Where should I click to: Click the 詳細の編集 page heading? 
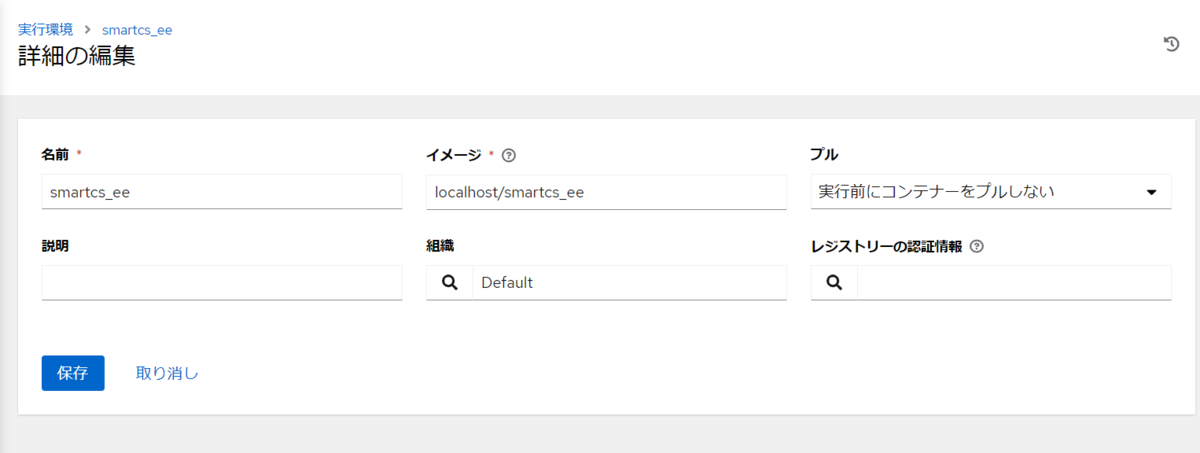pos(77,56)
